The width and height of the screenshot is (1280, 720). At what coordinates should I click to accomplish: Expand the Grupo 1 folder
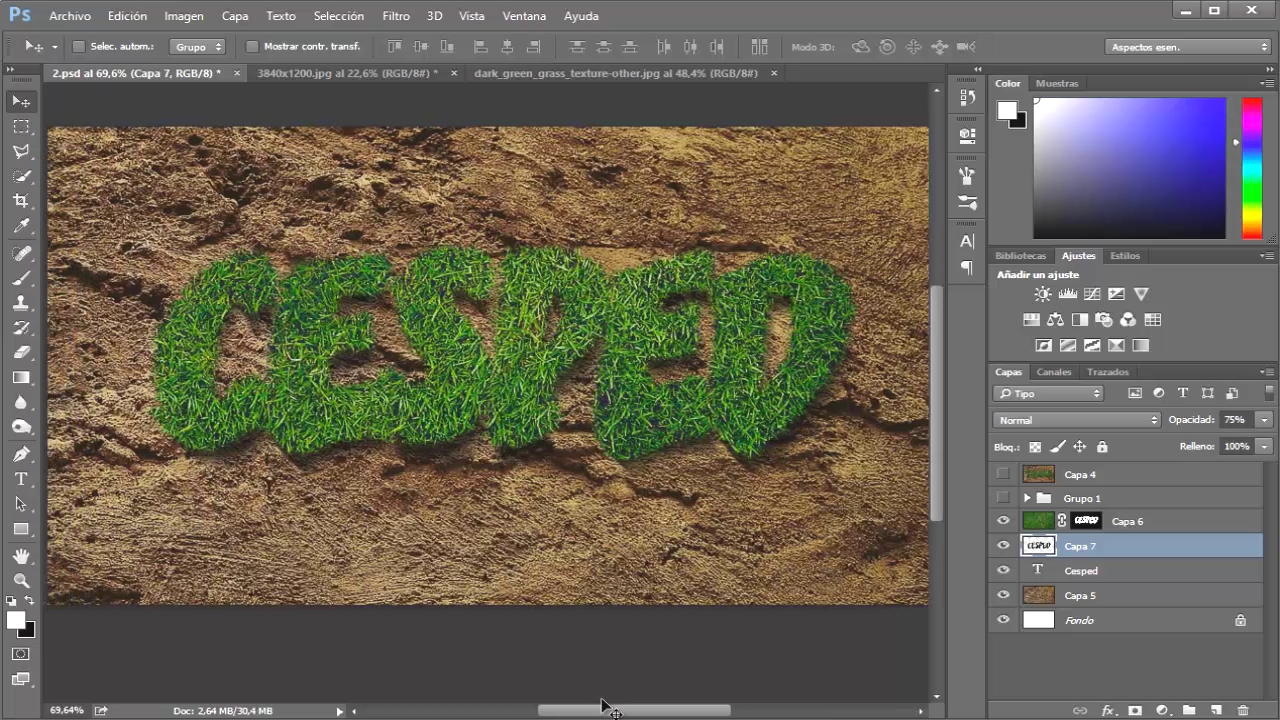[1027, 498]
